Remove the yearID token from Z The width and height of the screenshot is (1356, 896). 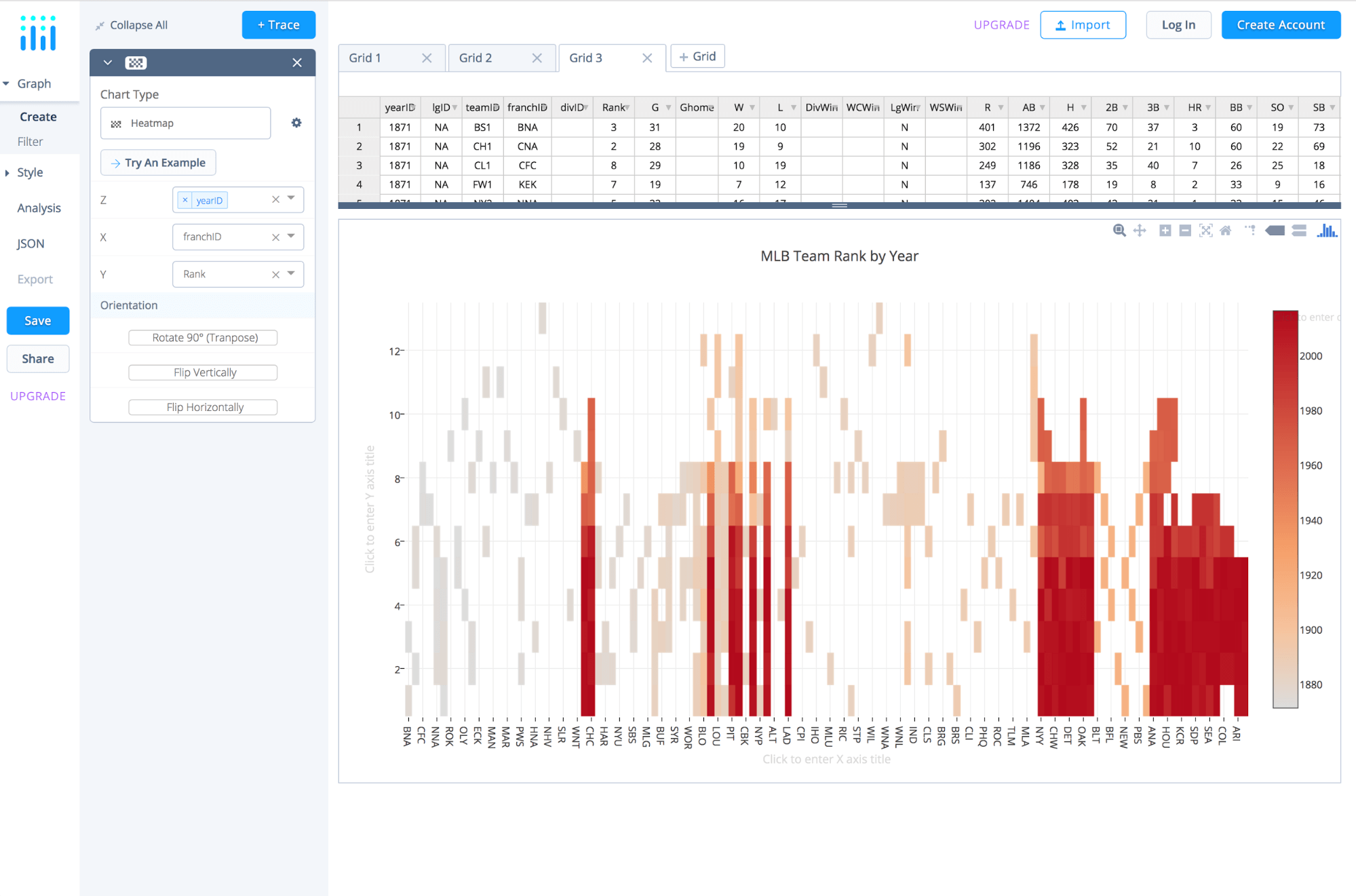[185, 199]
